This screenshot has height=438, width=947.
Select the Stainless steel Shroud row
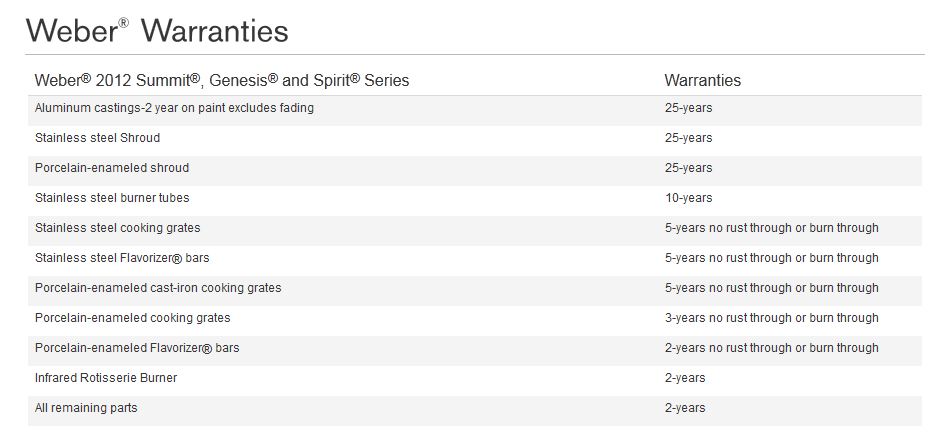(97, 138)
